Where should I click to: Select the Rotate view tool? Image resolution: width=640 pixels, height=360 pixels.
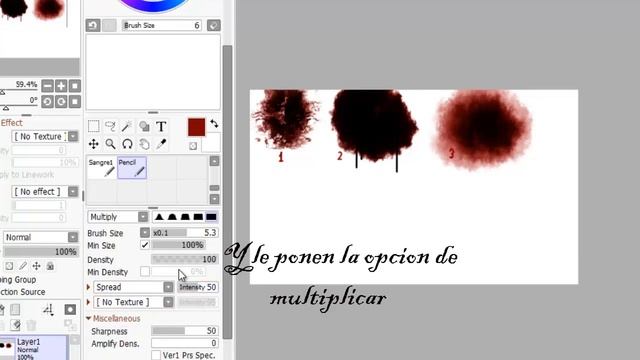127,144
